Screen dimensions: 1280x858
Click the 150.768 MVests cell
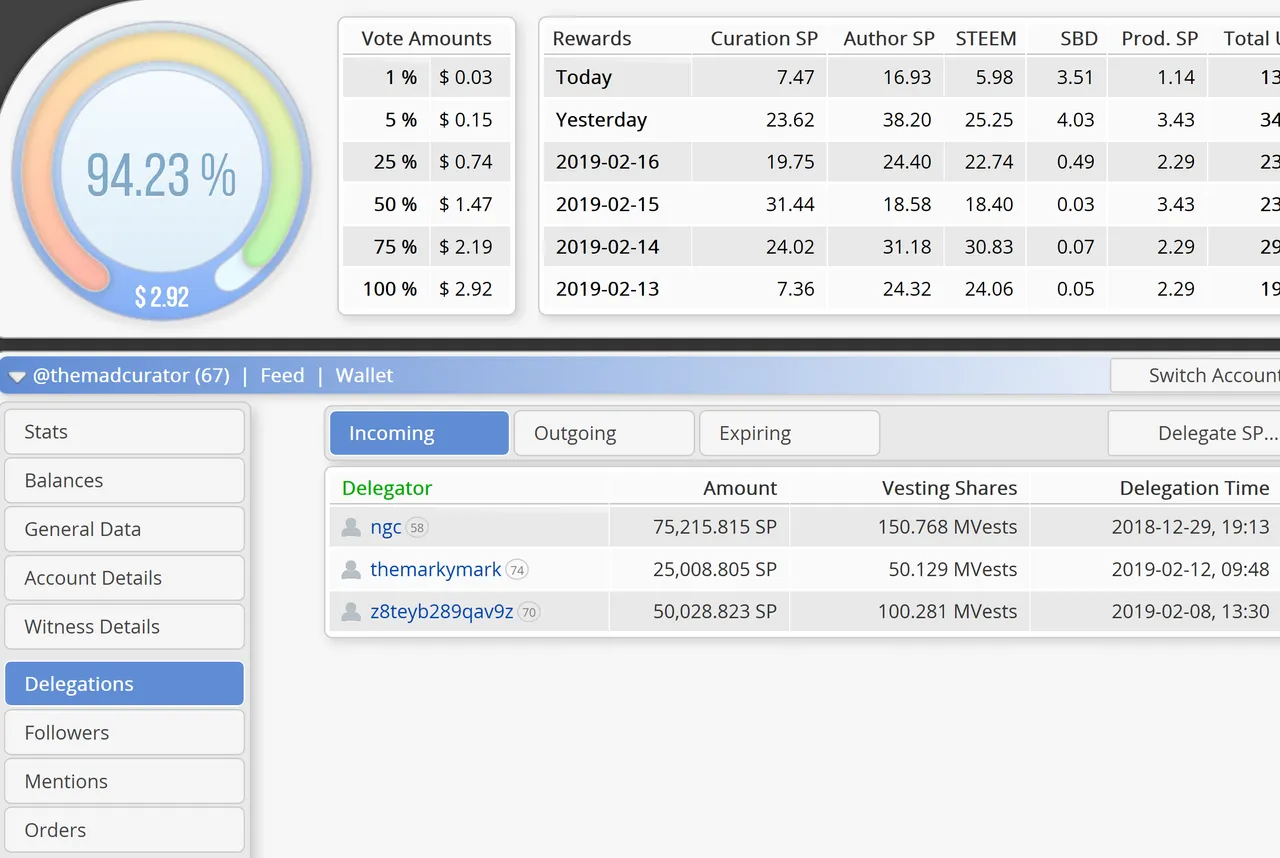click(x=947, y=527)
